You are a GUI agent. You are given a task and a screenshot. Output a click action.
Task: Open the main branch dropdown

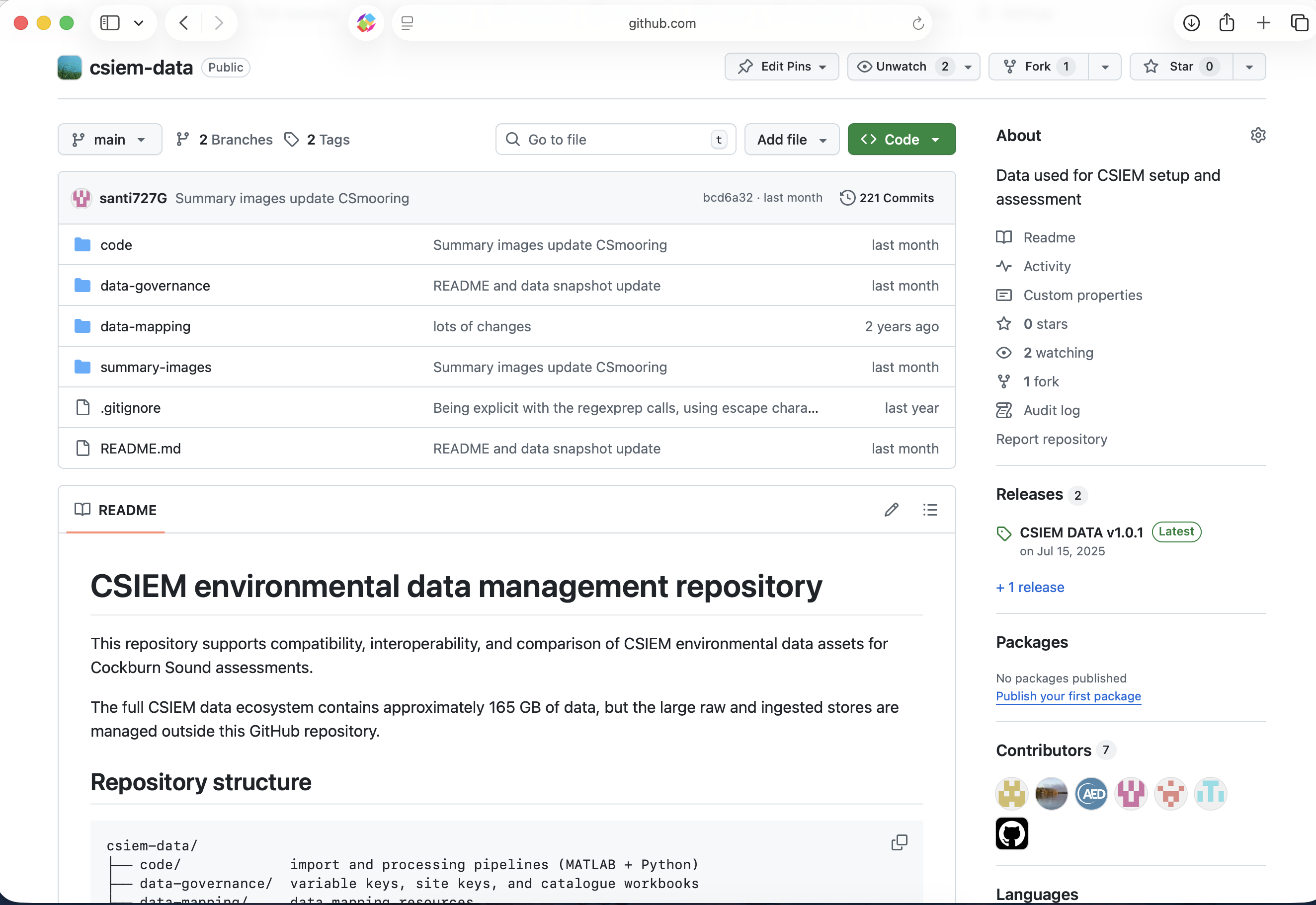[x=109, y=139]
